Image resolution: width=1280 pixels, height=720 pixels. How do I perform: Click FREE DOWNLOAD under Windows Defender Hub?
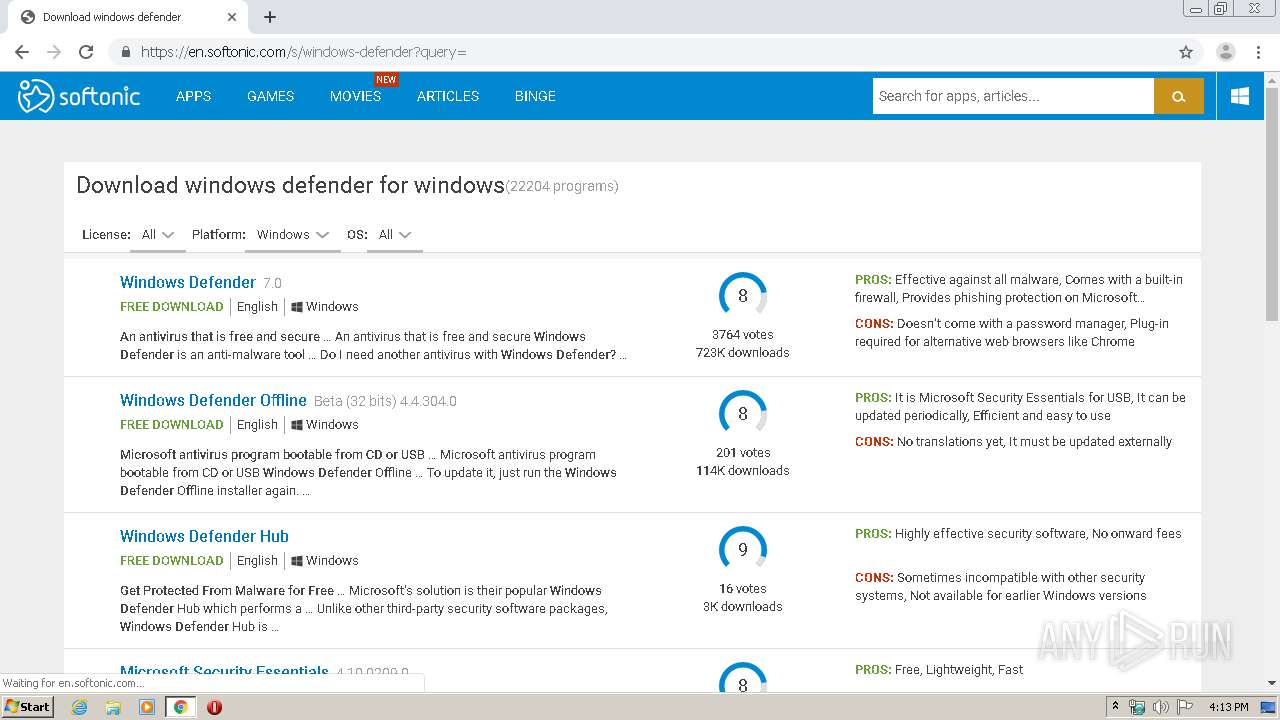(172, 561)
